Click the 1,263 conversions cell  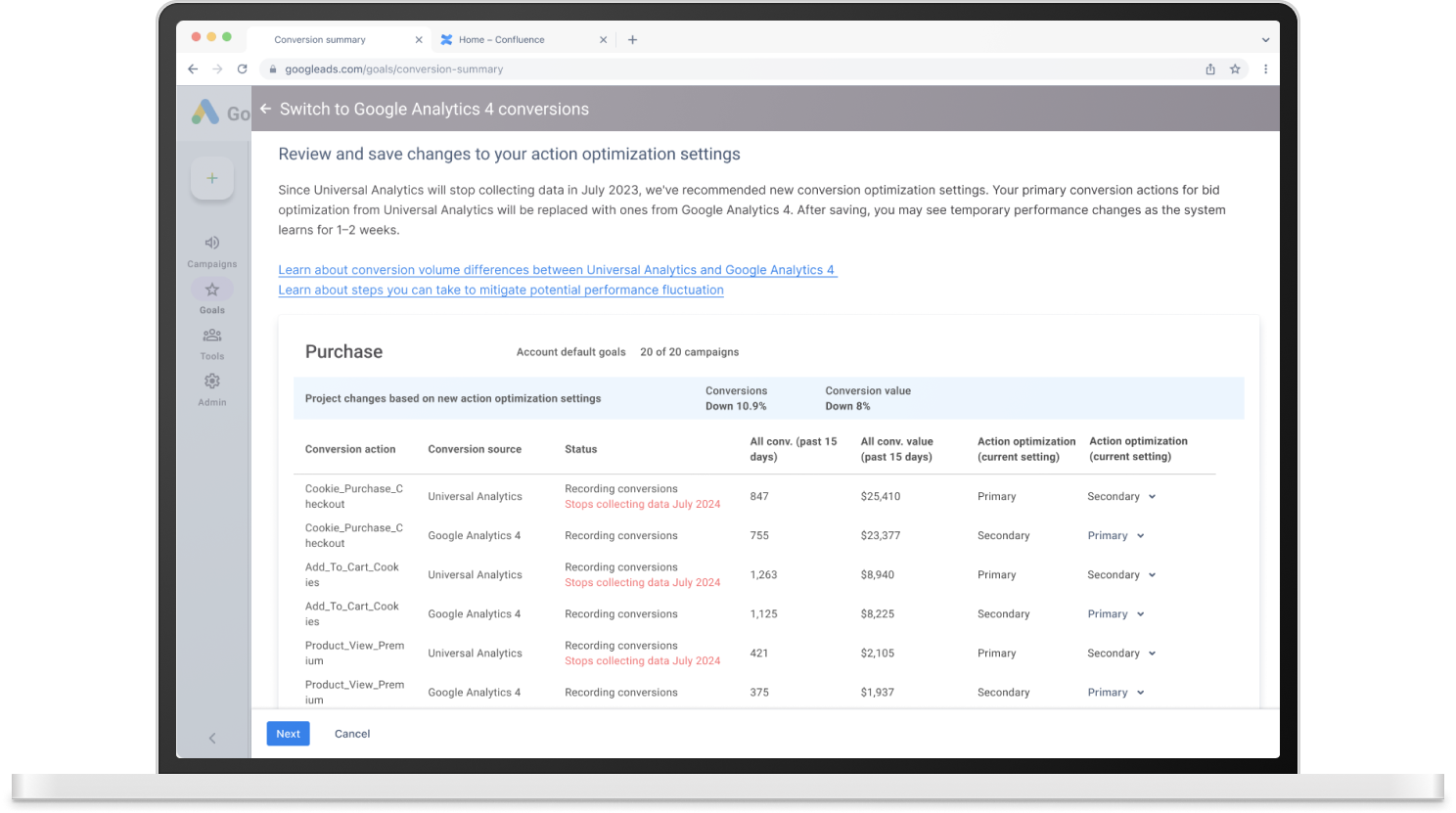(763, 575)
